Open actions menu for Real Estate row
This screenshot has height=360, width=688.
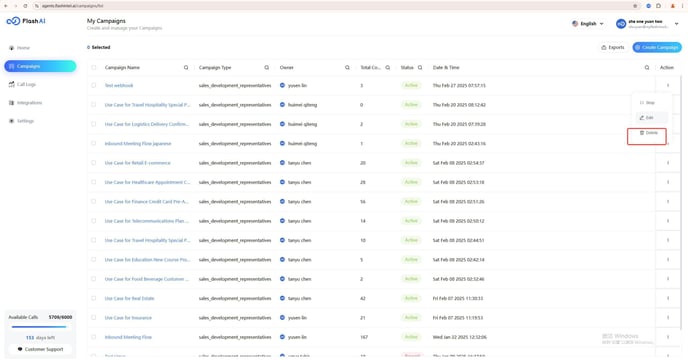point(668,298)
